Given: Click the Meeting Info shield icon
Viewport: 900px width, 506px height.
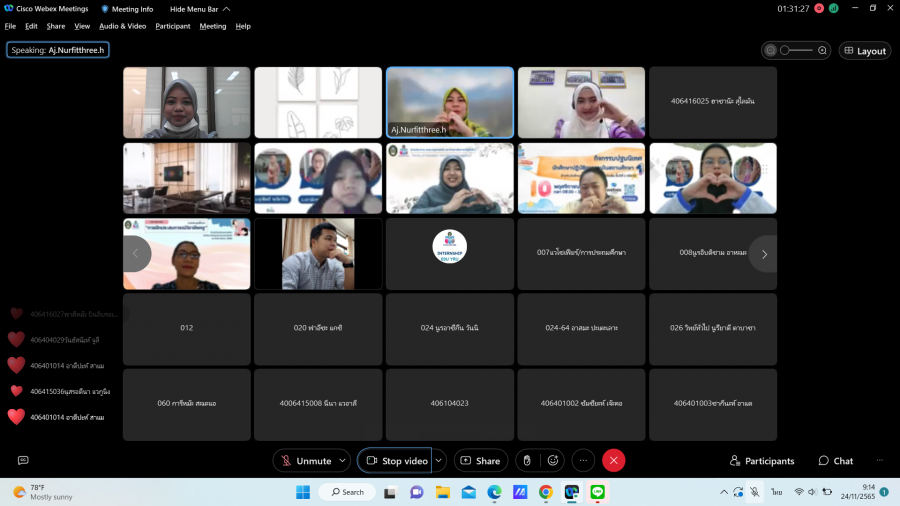Looking at the screenshot, I should [105, 9].
